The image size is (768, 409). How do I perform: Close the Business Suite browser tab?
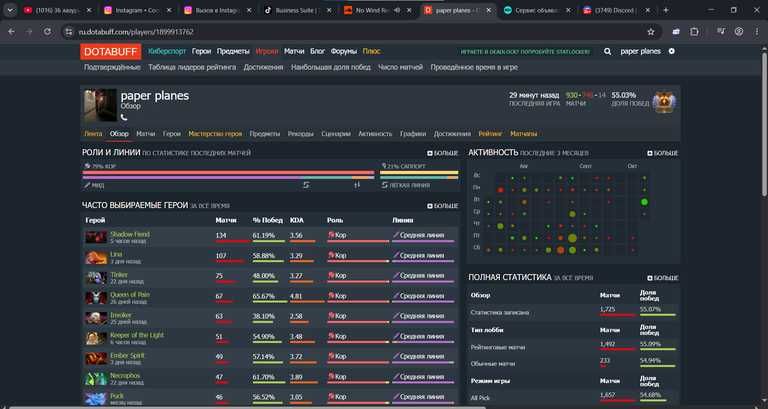pos(329,10)
